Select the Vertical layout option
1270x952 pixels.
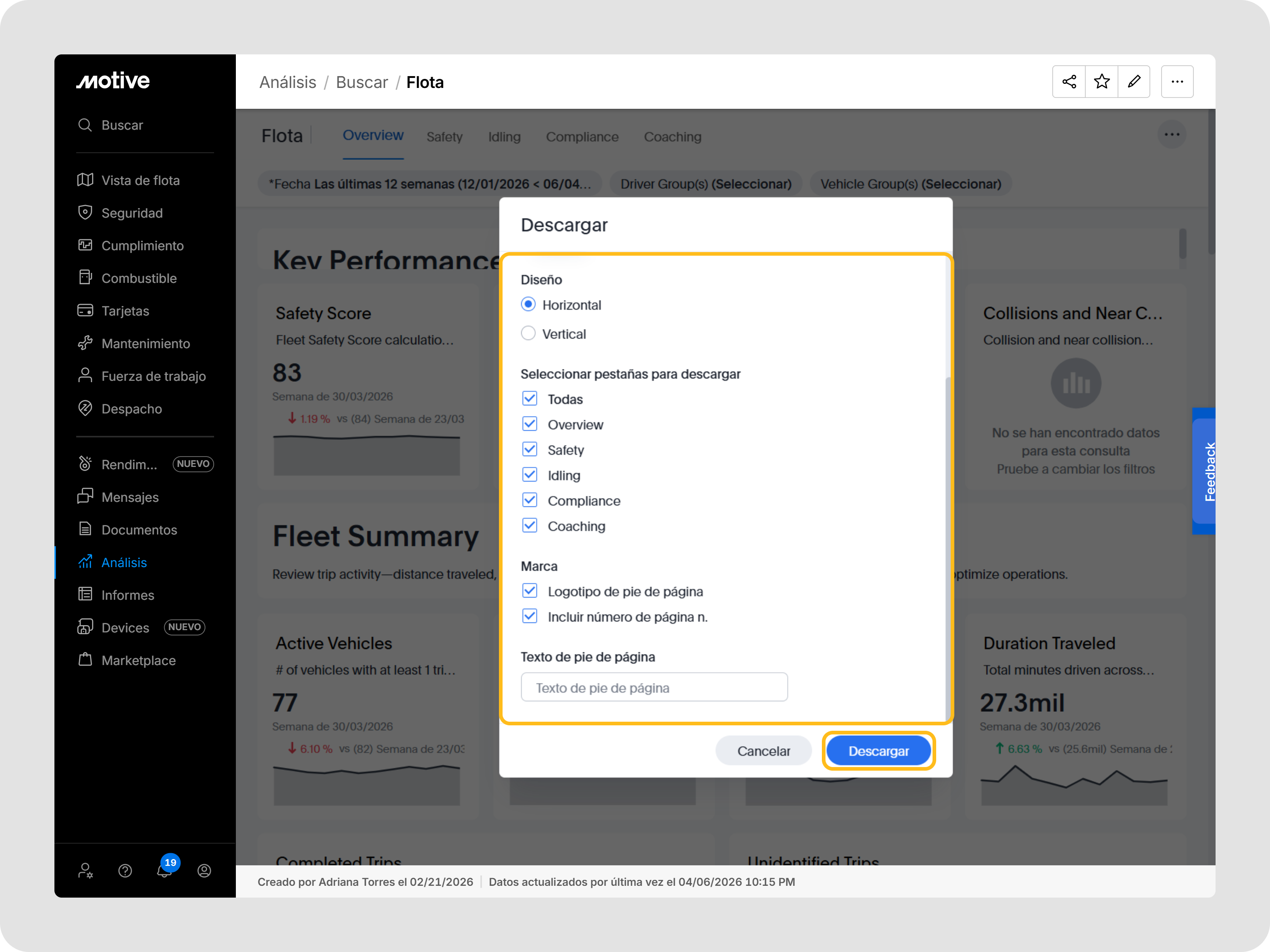[x=528, y=333]
